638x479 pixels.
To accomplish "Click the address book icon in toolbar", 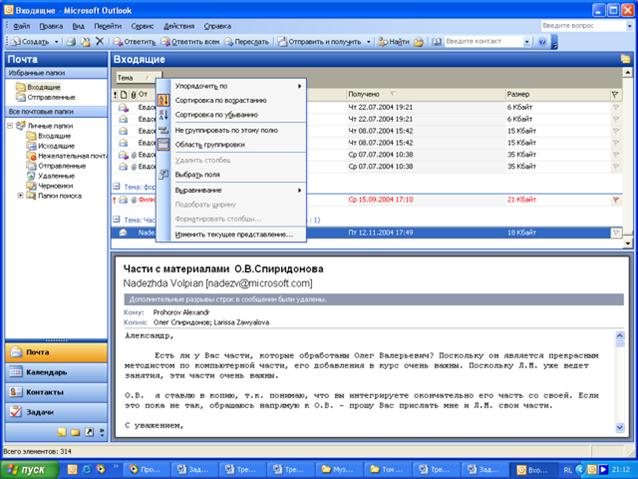I will pos(437,42).
